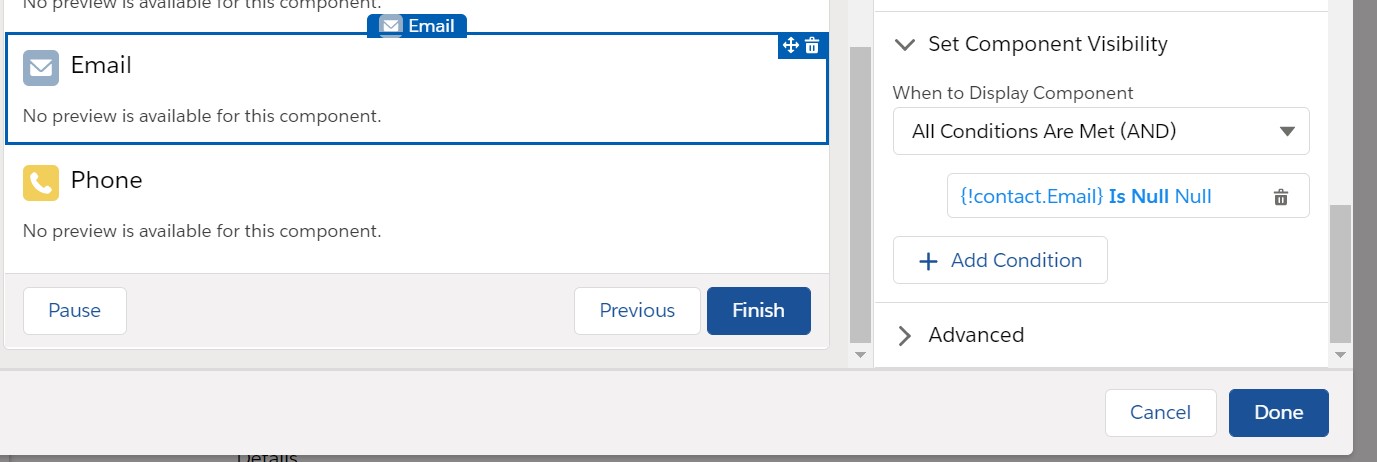This screenshot has height=462, width=1377.
Task: Click the Previous button
Action: pos(637,311)
